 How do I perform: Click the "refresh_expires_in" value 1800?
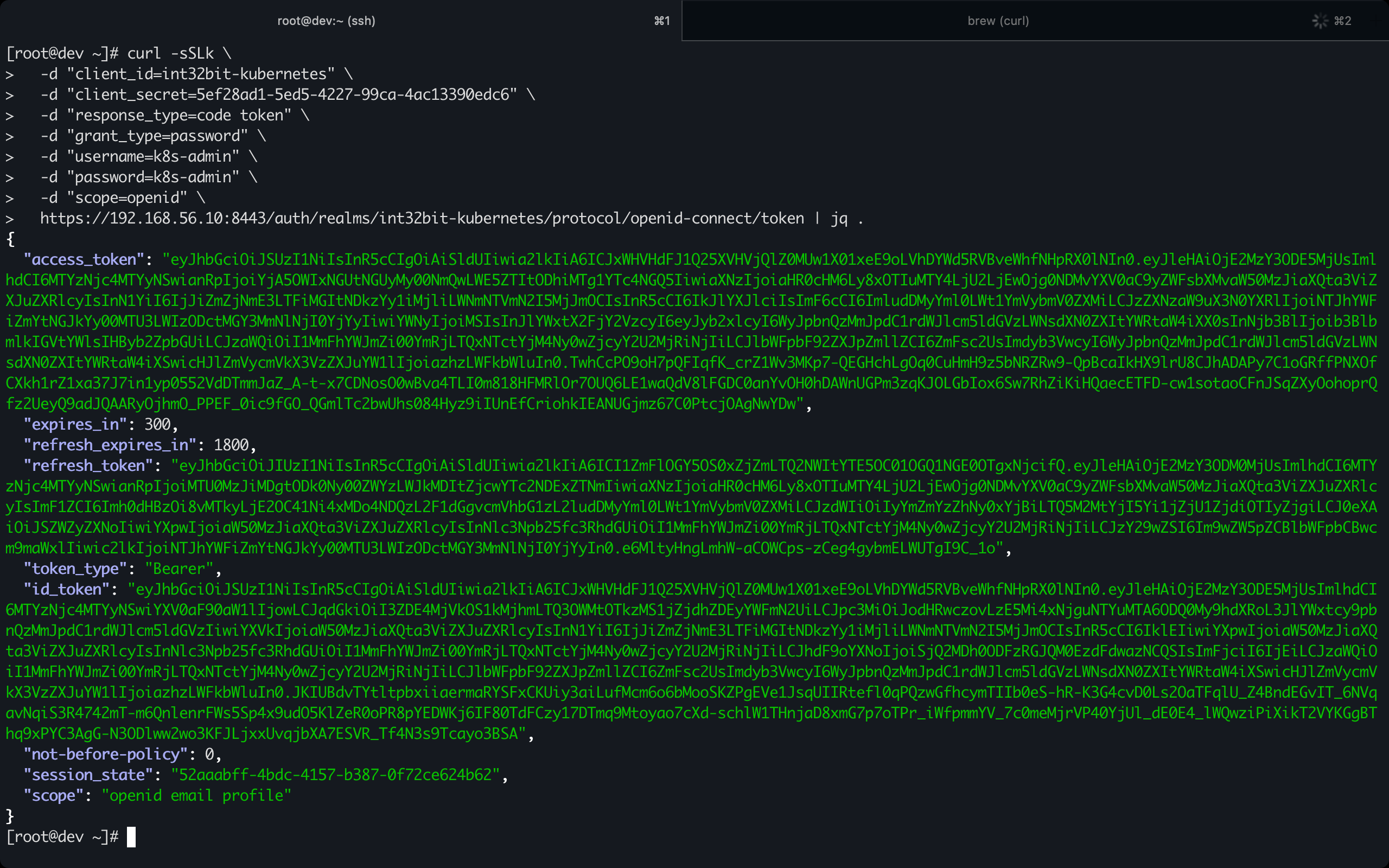(231, 445)
